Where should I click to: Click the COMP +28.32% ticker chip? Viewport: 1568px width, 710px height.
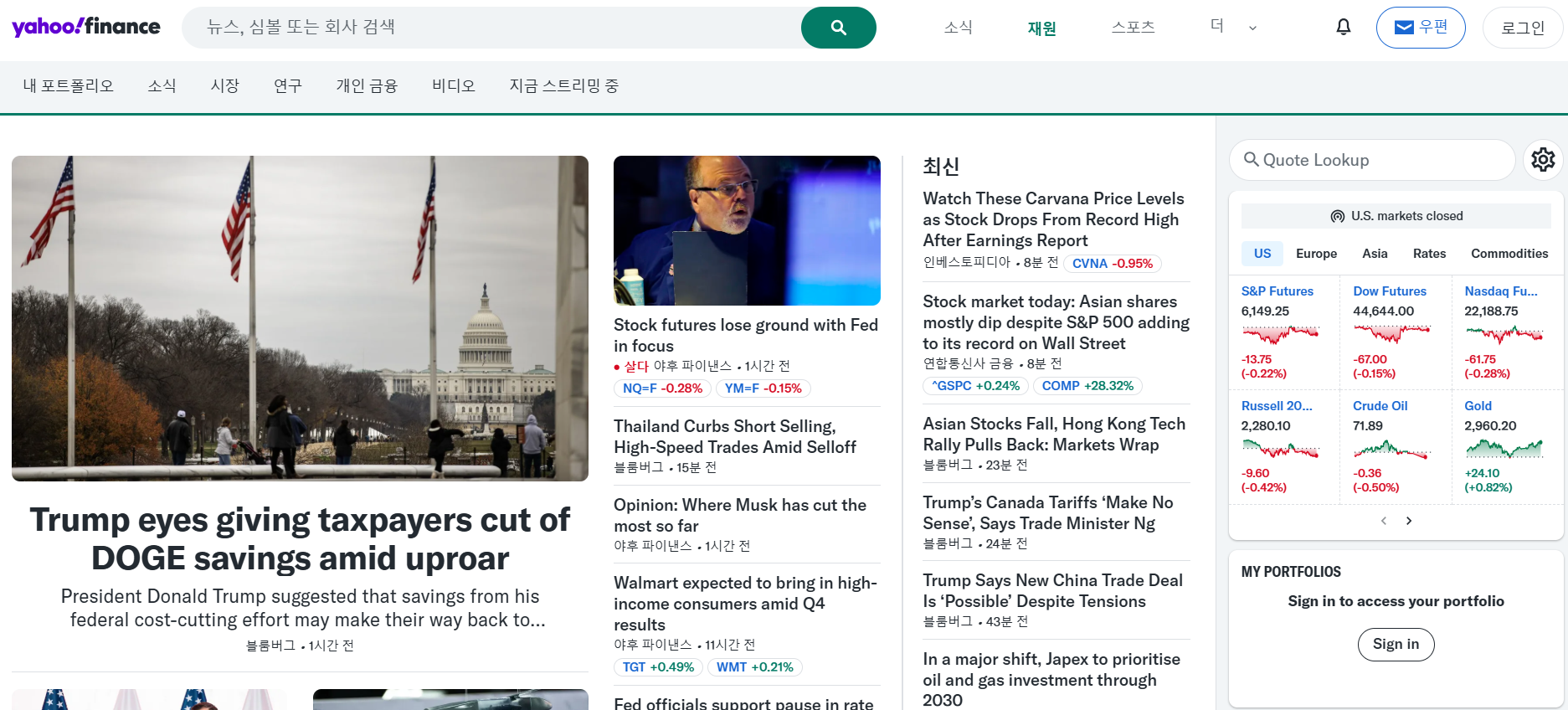(x=1087, y=386)
